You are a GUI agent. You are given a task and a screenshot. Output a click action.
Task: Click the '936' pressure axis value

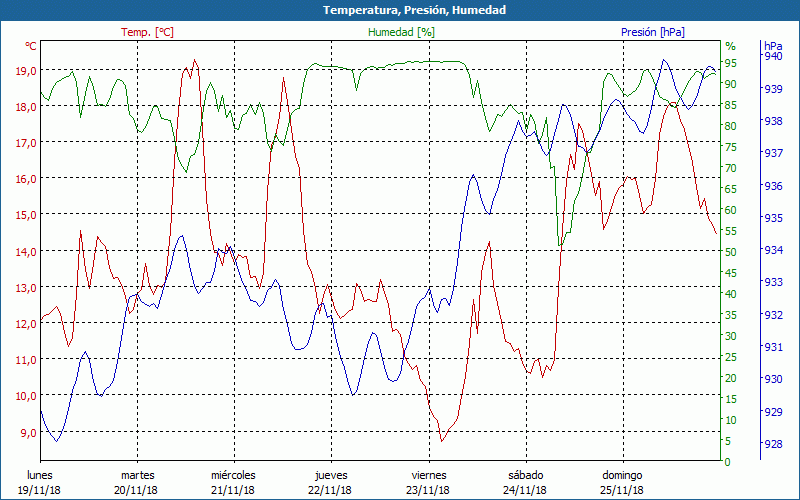coord(773,186)
